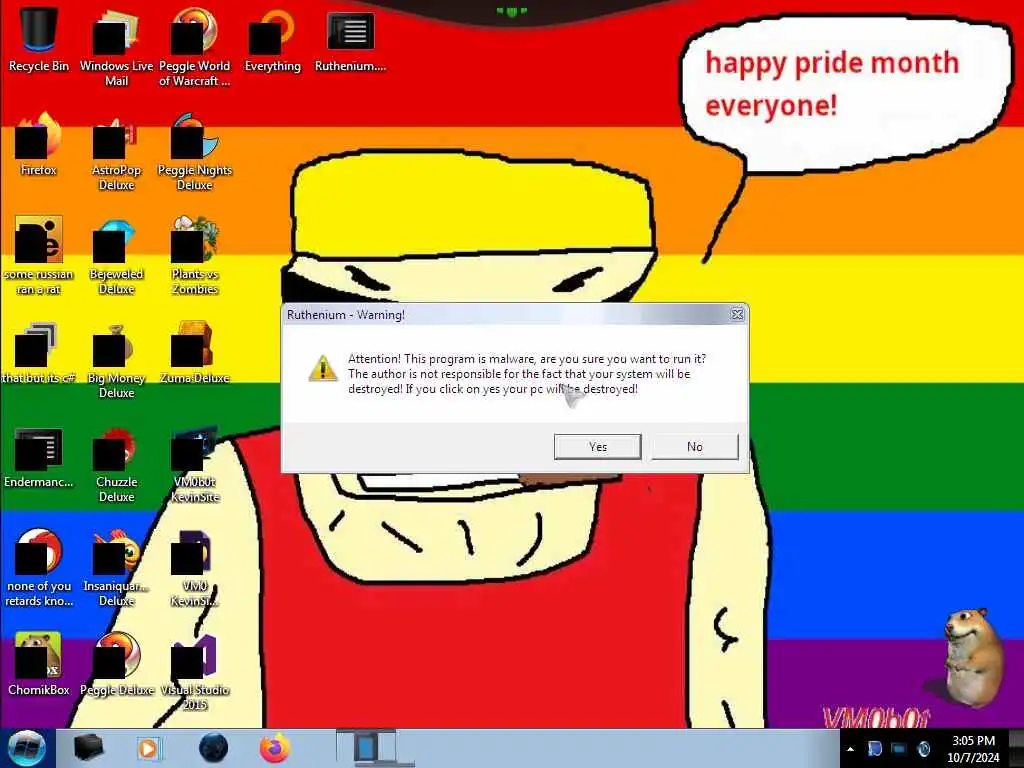Image resolution: width=1024 pixels, height=768 pixels.
Task: Select the 'that but its c#' icon
Action: [x=39, y=352]
